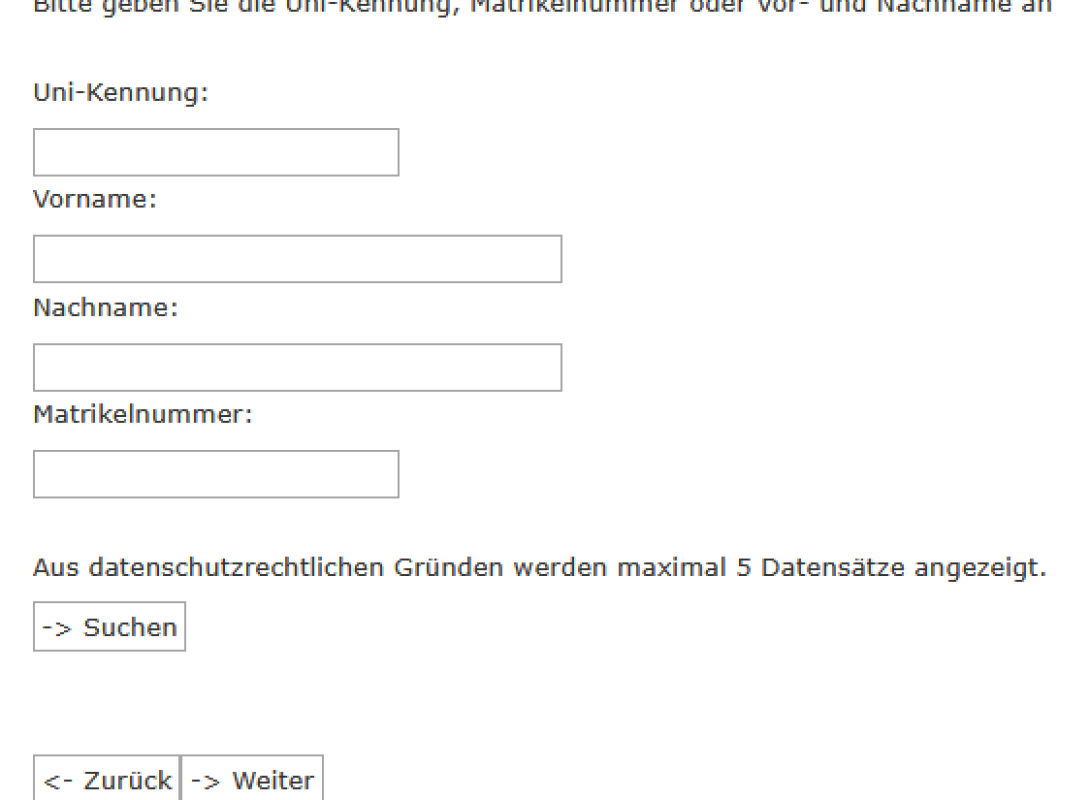Go back to the previous step
Viewport: 1090px width, 800px height.
point(107,780)
